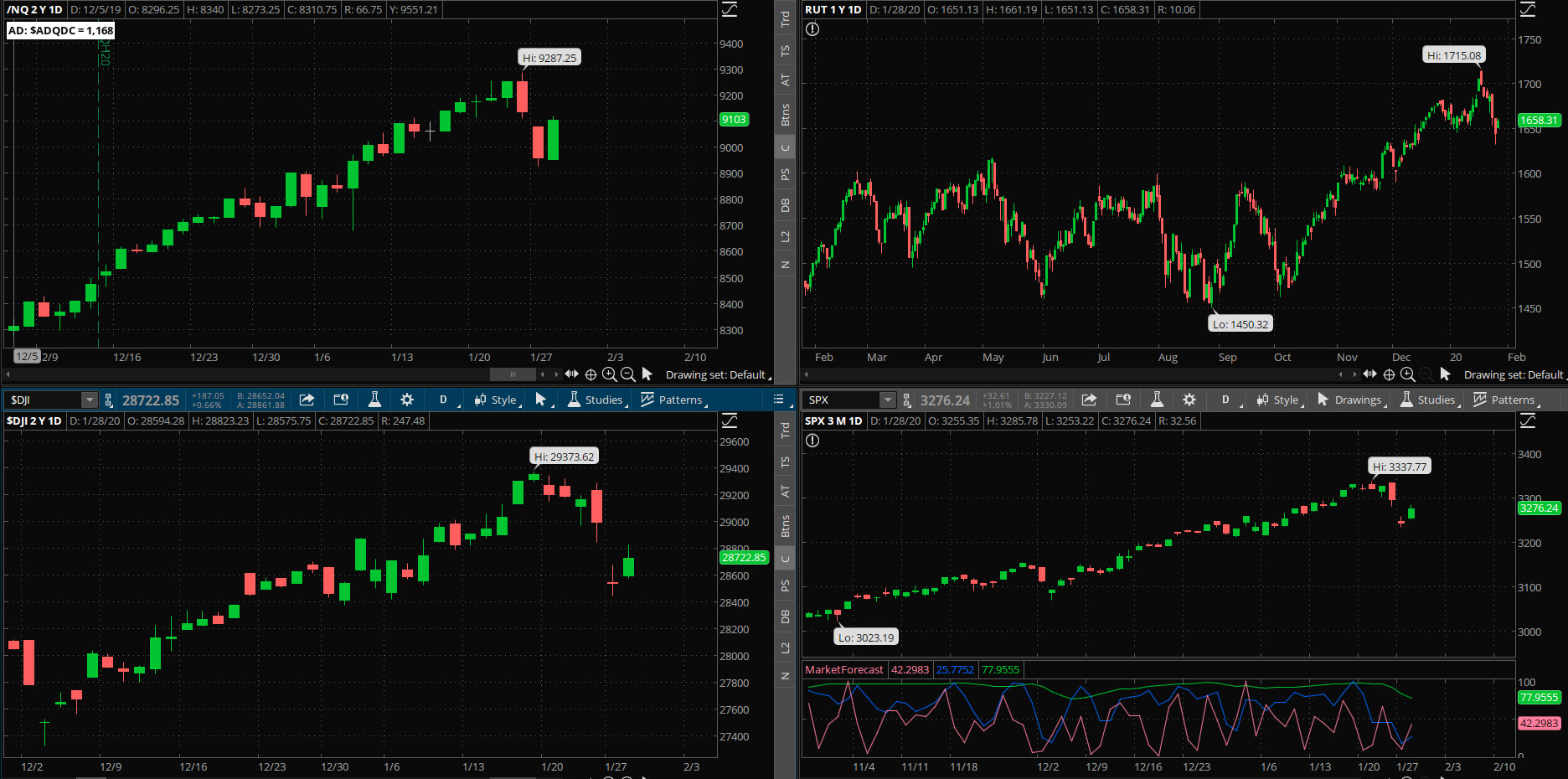Open TS sidebar tab beside /NQ chart
1568x779 pixels.
click(785, 50)
